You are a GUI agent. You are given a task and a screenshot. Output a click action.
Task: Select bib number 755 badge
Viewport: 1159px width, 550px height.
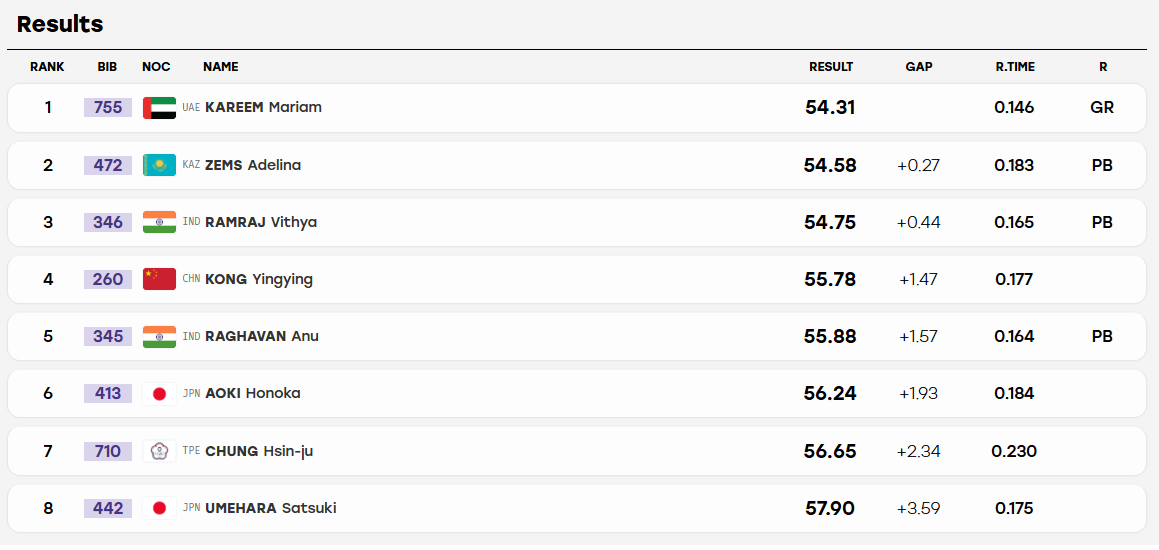coord(108,107)
